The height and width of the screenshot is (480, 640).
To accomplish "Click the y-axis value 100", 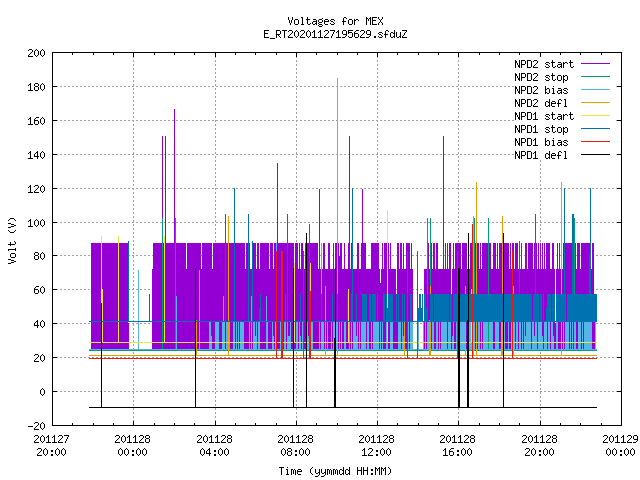I will (x=36, y=222).
